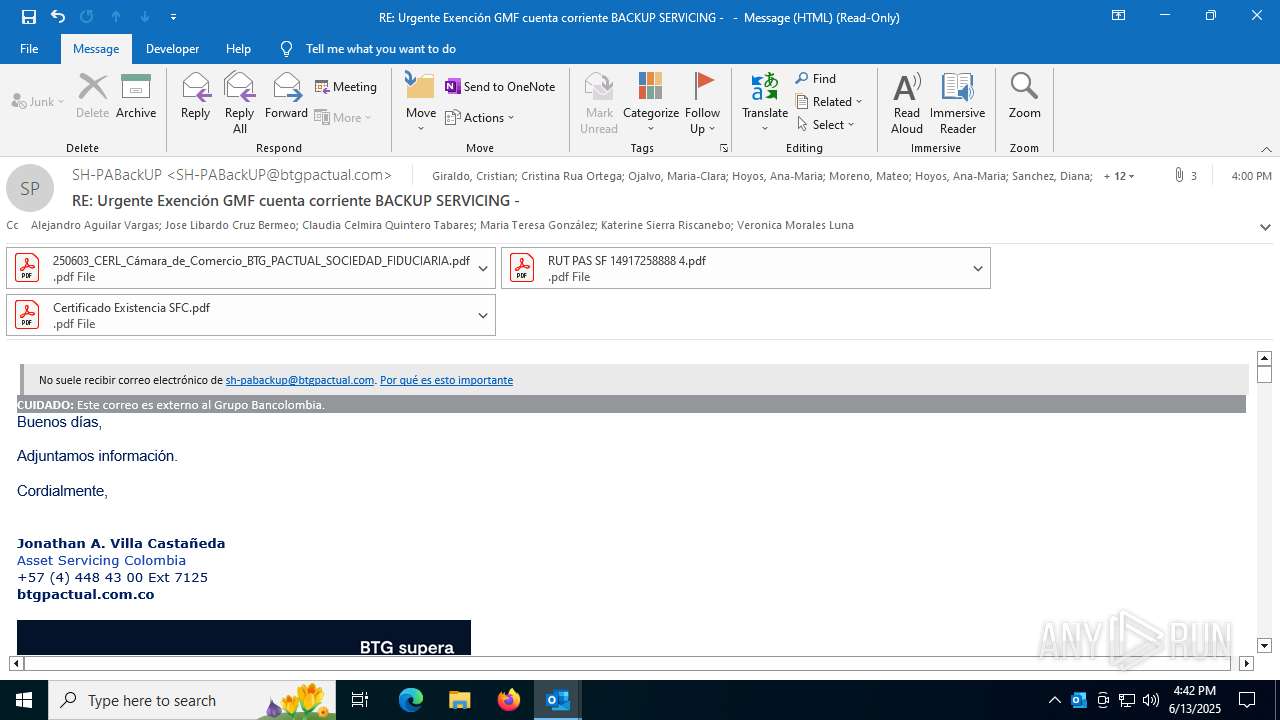
Task: Collapse the ribbon with the chevron
Action: pos(1266,149)
